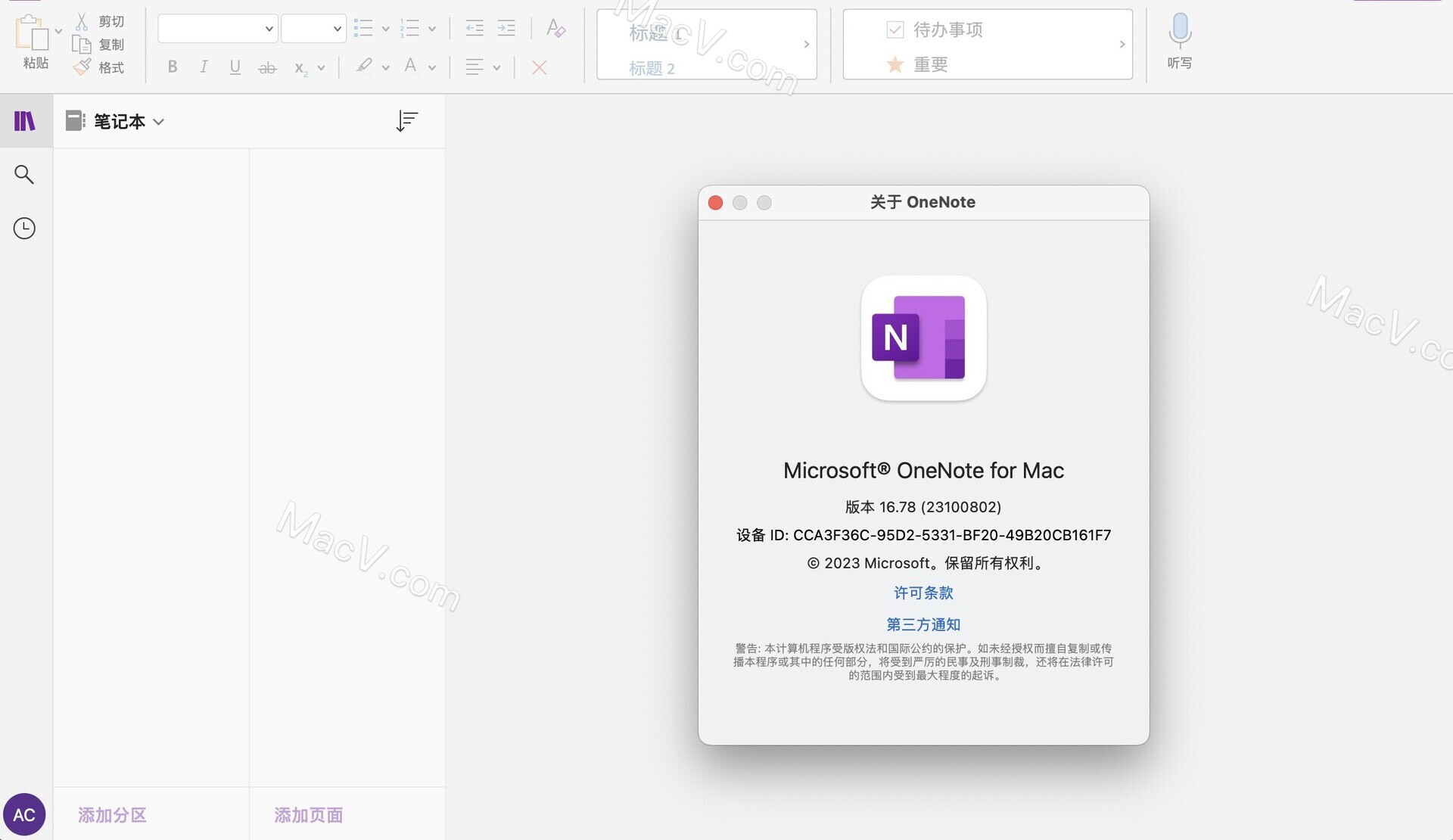Toggle strikethrough formatting
This screenshot has width=1453, height=840.
[x=267, y=68]
